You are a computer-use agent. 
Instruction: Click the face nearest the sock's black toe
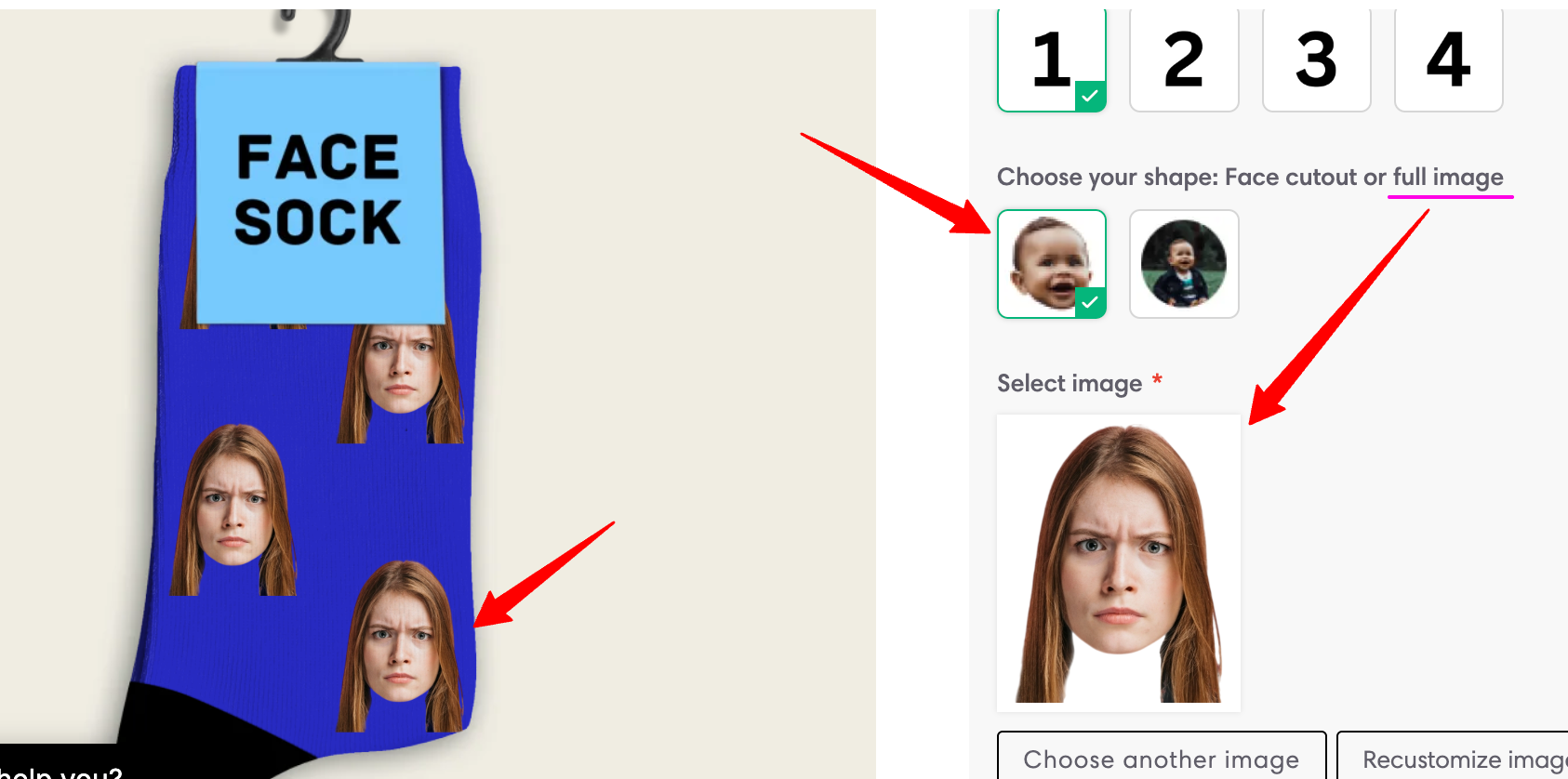click(400, 646)
